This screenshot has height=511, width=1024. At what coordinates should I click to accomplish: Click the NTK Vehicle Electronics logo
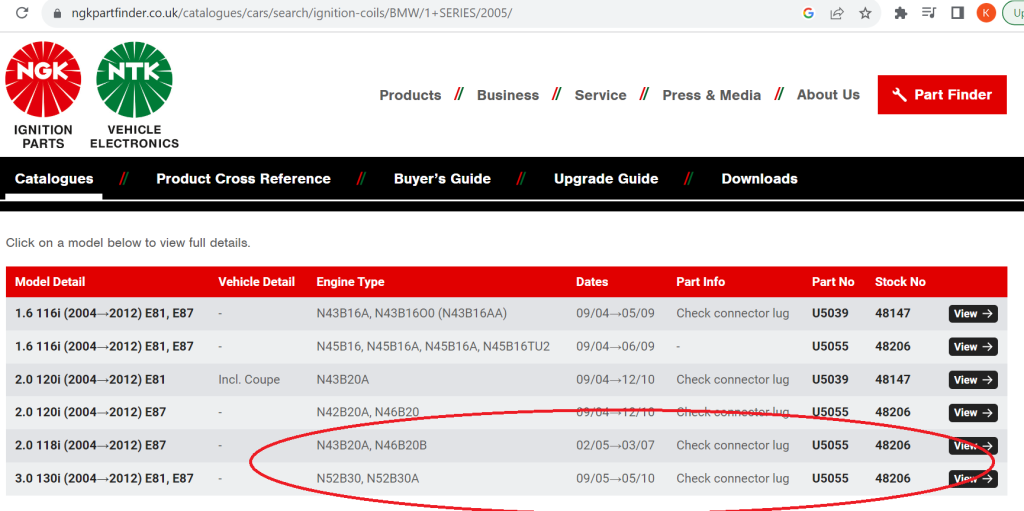pyautogui.click(x=134, y=95)
